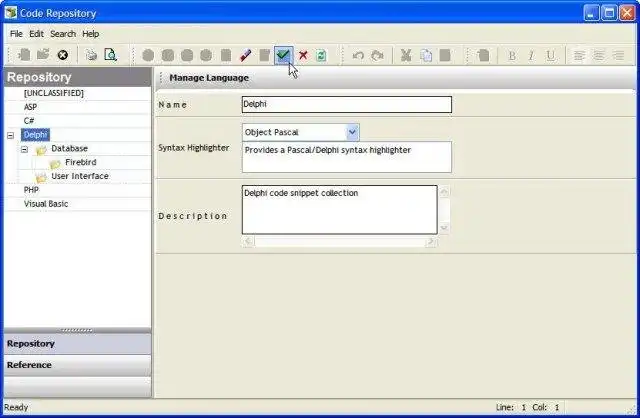This screenshot has width=640, height=418.
Task: Click the align right icon
Action: click(x=618, y=55)
